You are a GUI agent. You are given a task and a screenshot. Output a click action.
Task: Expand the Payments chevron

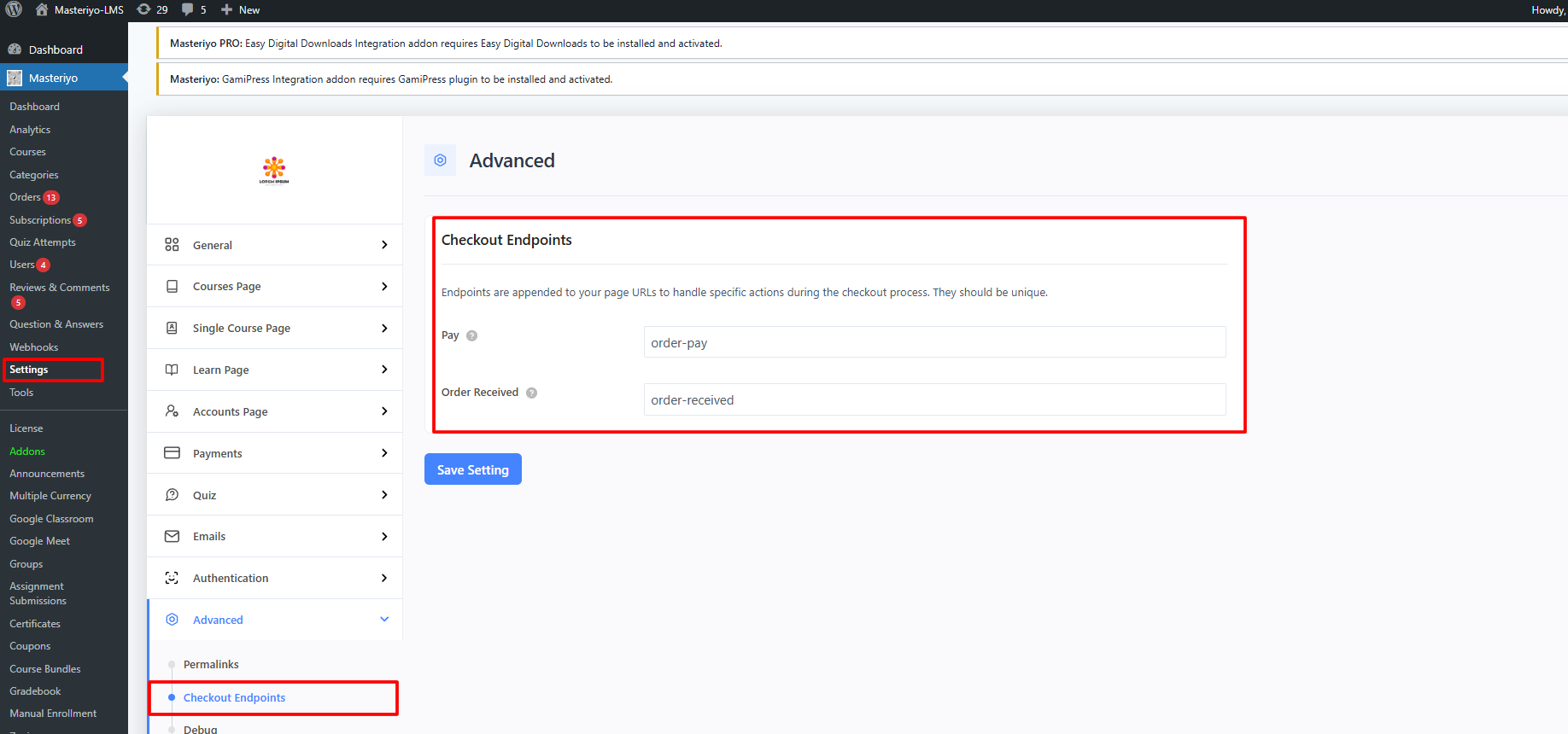point(384,453)
